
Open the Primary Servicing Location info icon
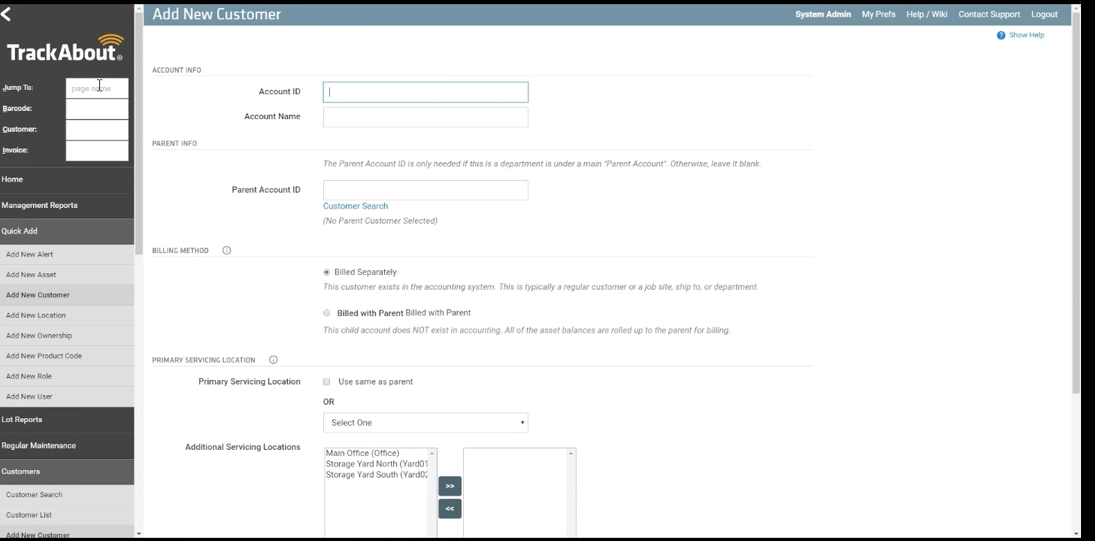pos(273,360)
